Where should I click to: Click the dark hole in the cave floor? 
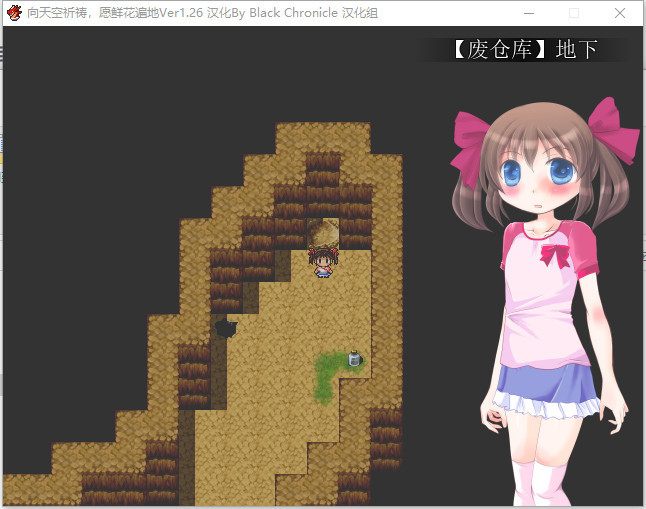point(226,328)
